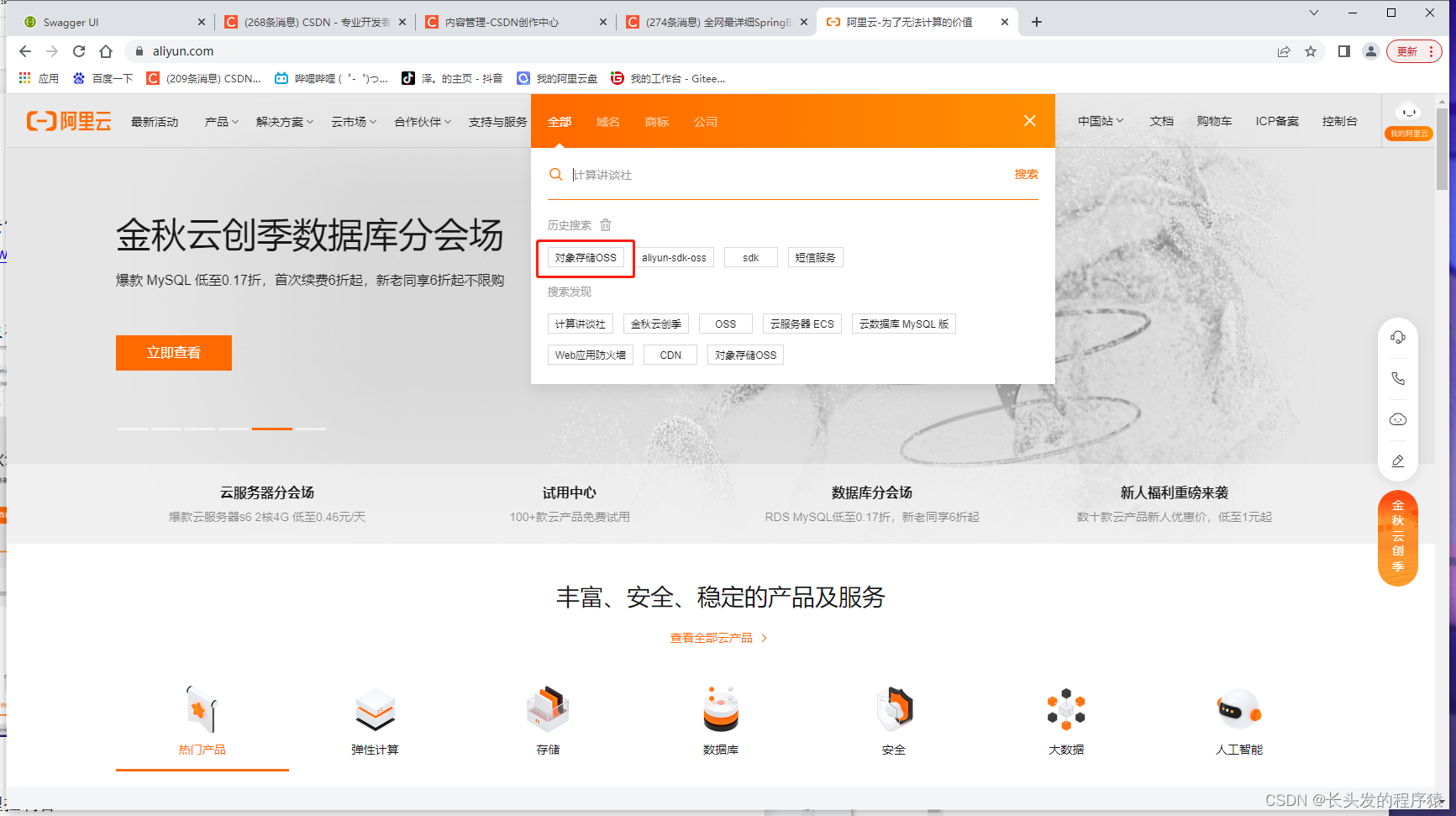The width and height of the screenshot is (1456, 816).
Task: Select the active orange carousel indicator
Action: coord(272,429)
